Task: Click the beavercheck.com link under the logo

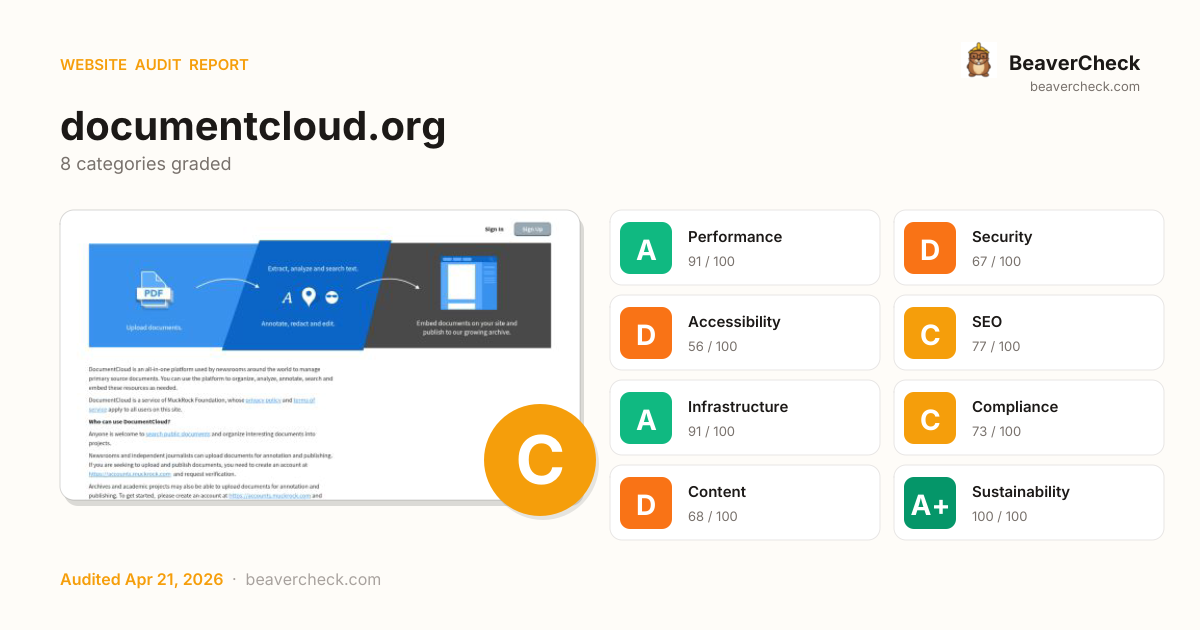Action: coord(1084,87)
